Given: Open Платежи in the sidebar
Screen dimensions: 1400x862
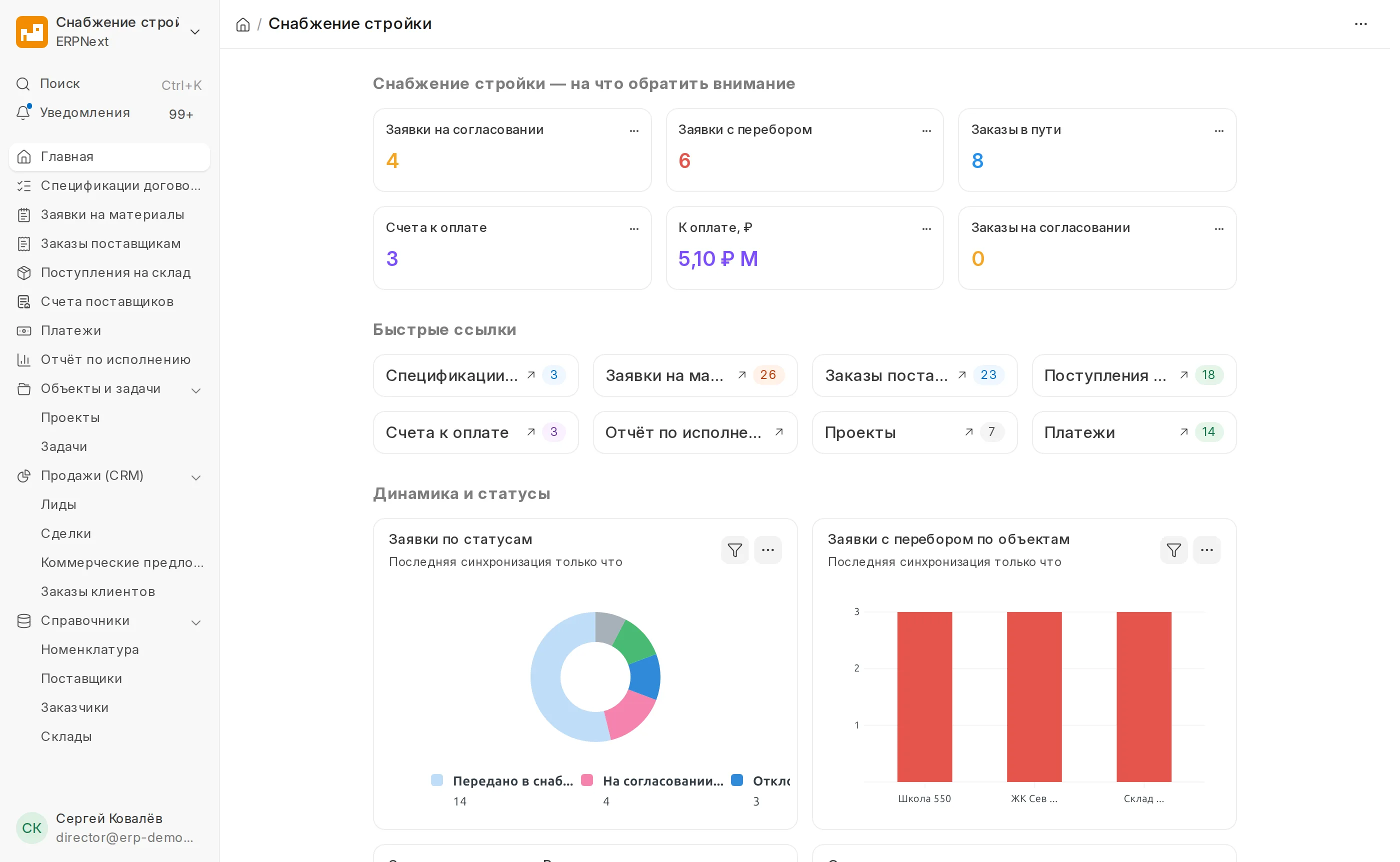Looking at the screenshot, I should [110, 333].
